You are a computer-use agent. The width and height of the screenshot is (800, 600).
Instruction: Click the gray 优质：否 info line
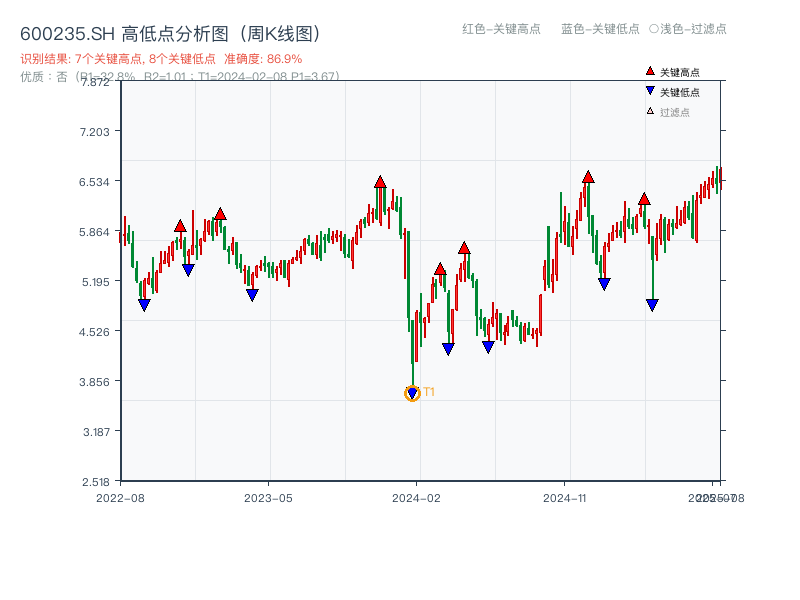tap(180, 77)
